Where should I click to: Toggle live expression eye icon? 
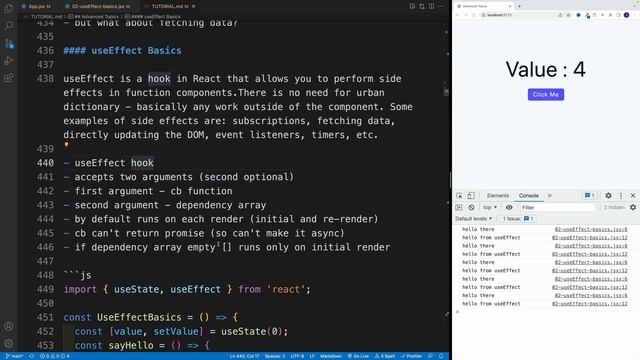(509, 207)
